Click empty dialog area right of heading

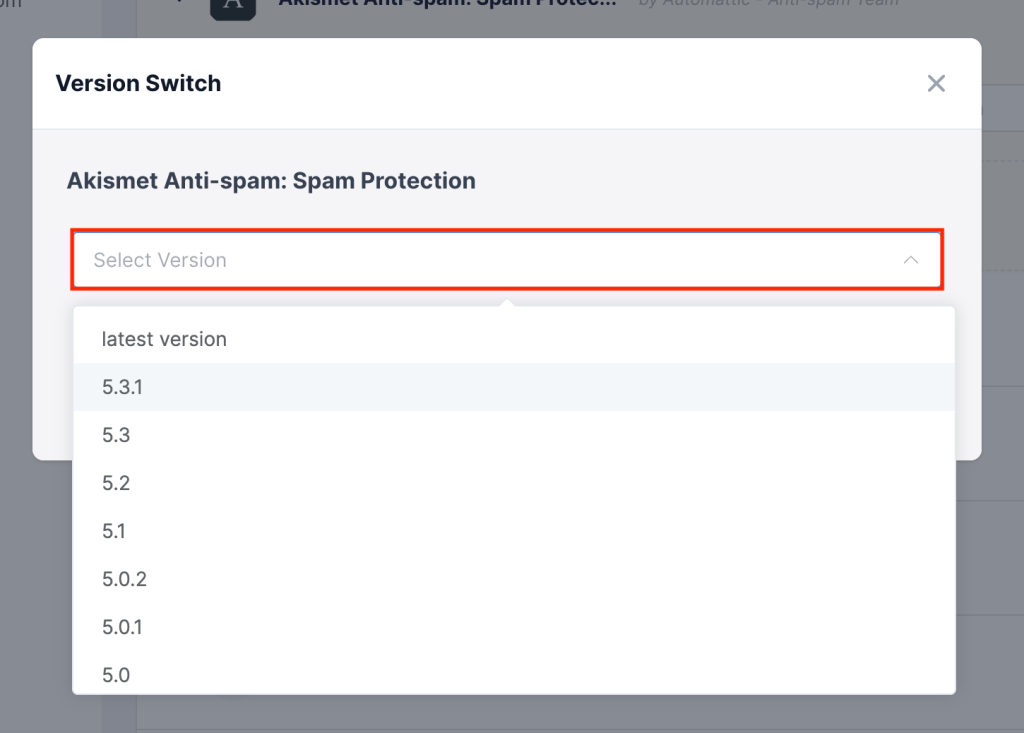718,181
